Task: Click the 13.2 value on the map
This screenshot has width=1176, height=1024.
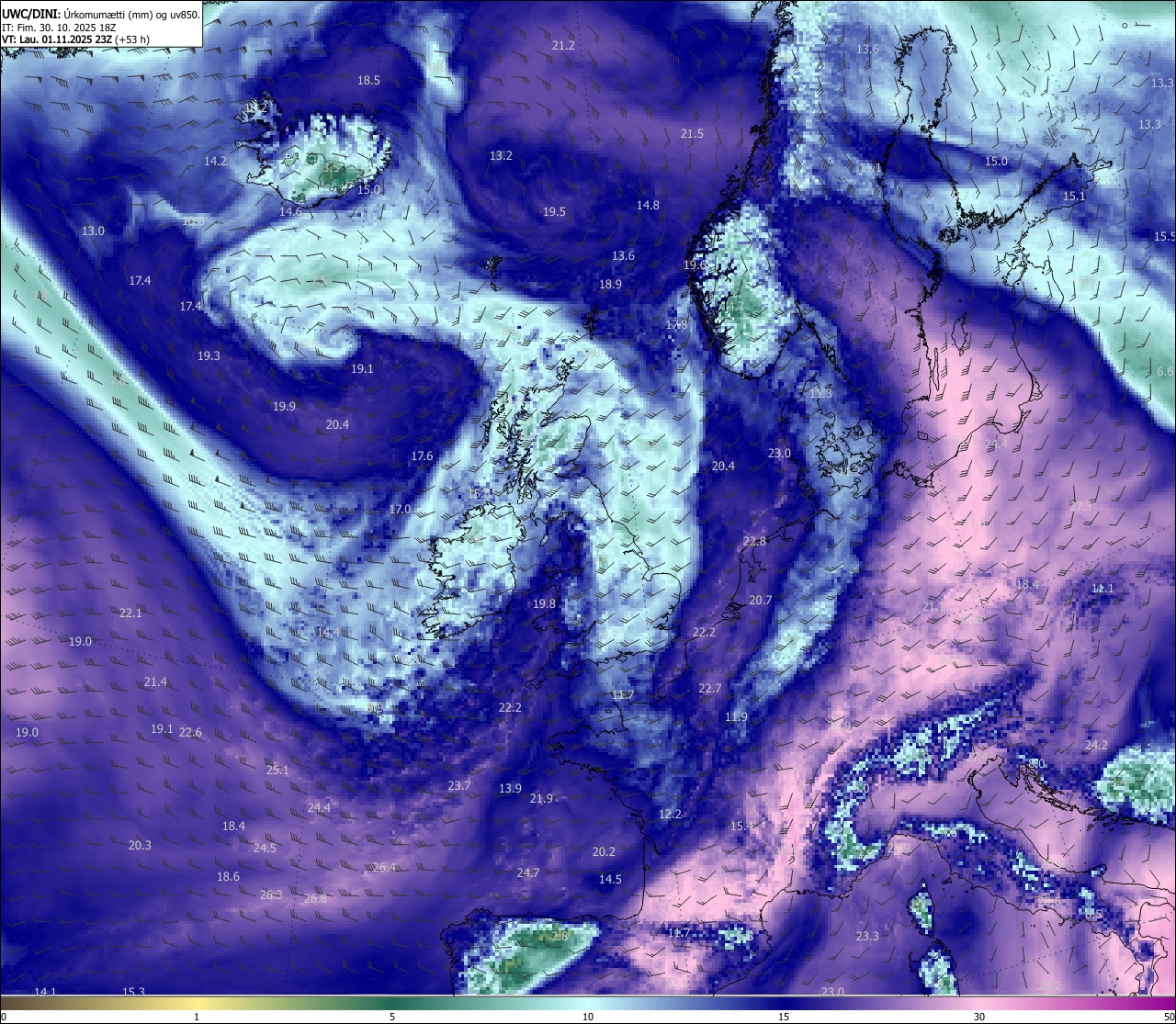Action: pos(501,156)
